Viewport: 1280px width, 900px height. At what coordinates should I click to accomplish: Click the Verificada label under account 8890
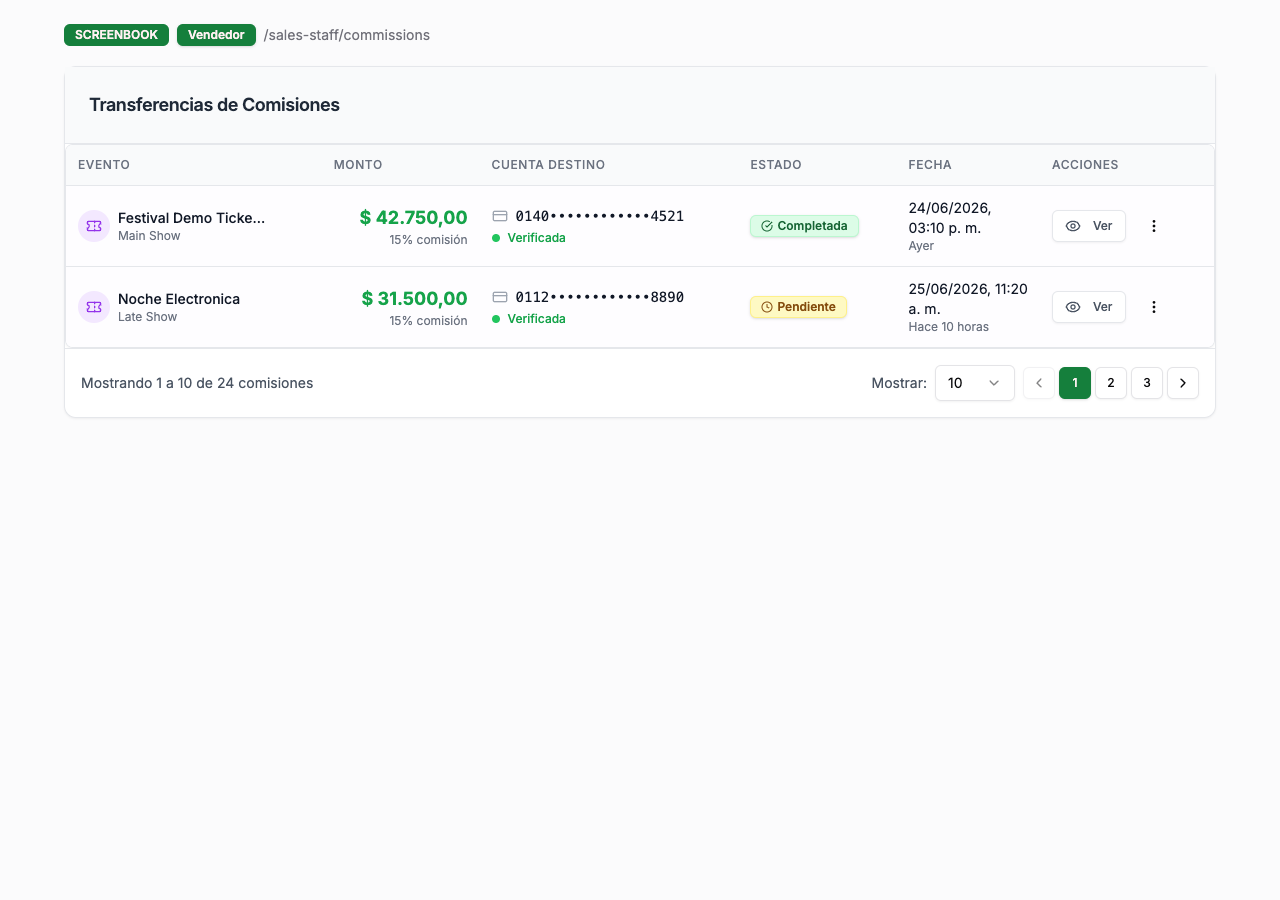click(536, 319)
